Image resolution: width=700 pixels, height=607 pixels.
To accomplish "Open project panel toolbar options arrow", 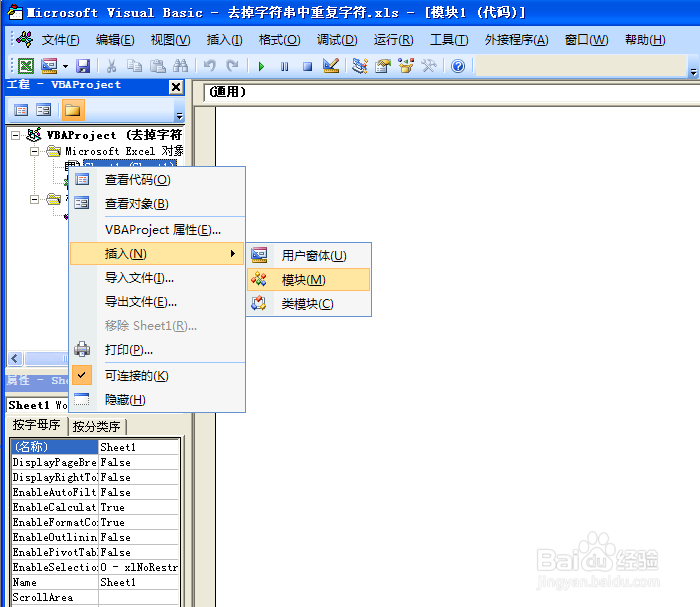I will 179,116.
